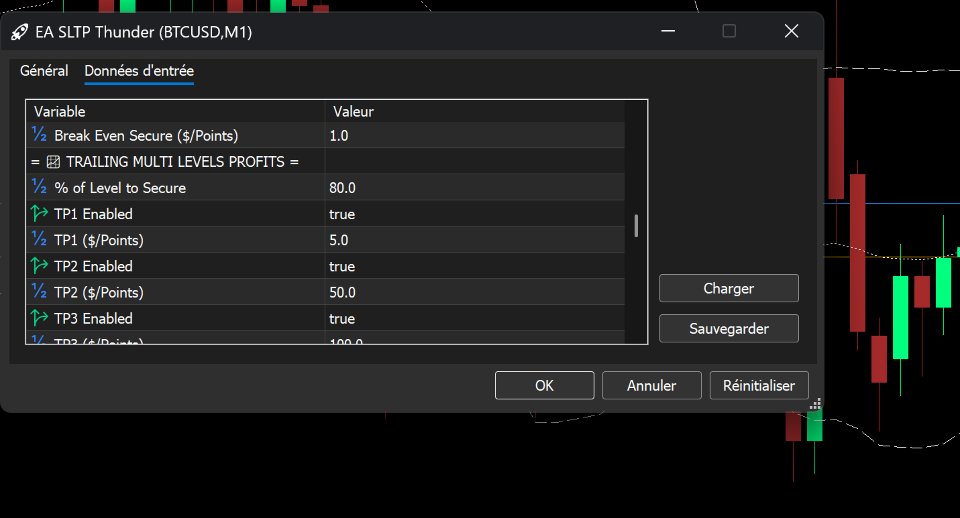Click the fraction icon beside Break Even Secure

(x=39, y=135)
